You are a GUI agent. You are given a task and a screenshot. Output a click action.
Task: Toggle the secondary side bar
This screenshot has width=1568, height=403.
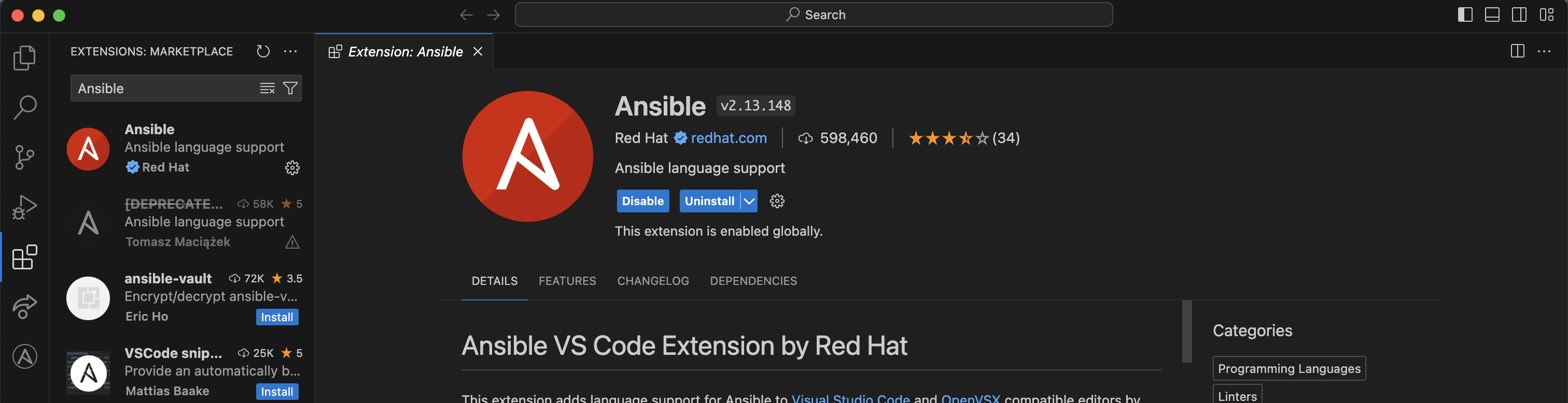(x=1519, y=15)
